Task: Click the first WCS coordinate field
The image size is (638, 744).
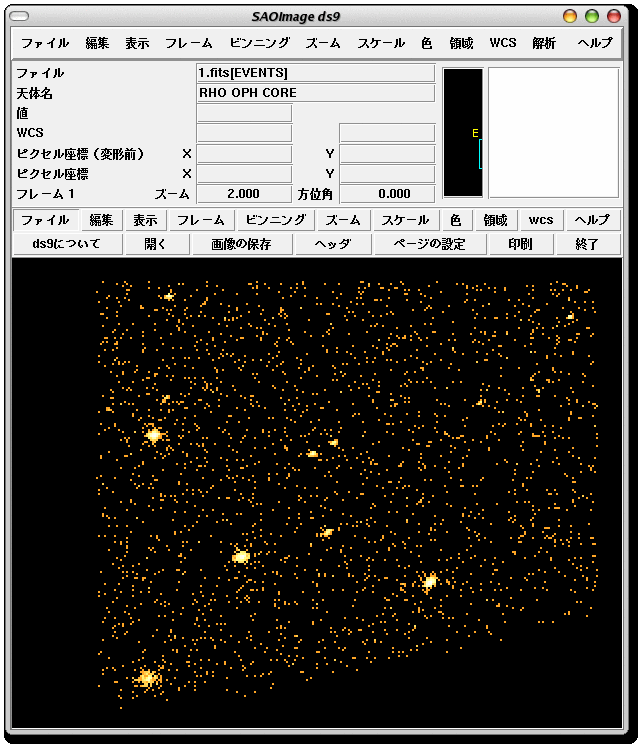Action: [x=244, y=133]
